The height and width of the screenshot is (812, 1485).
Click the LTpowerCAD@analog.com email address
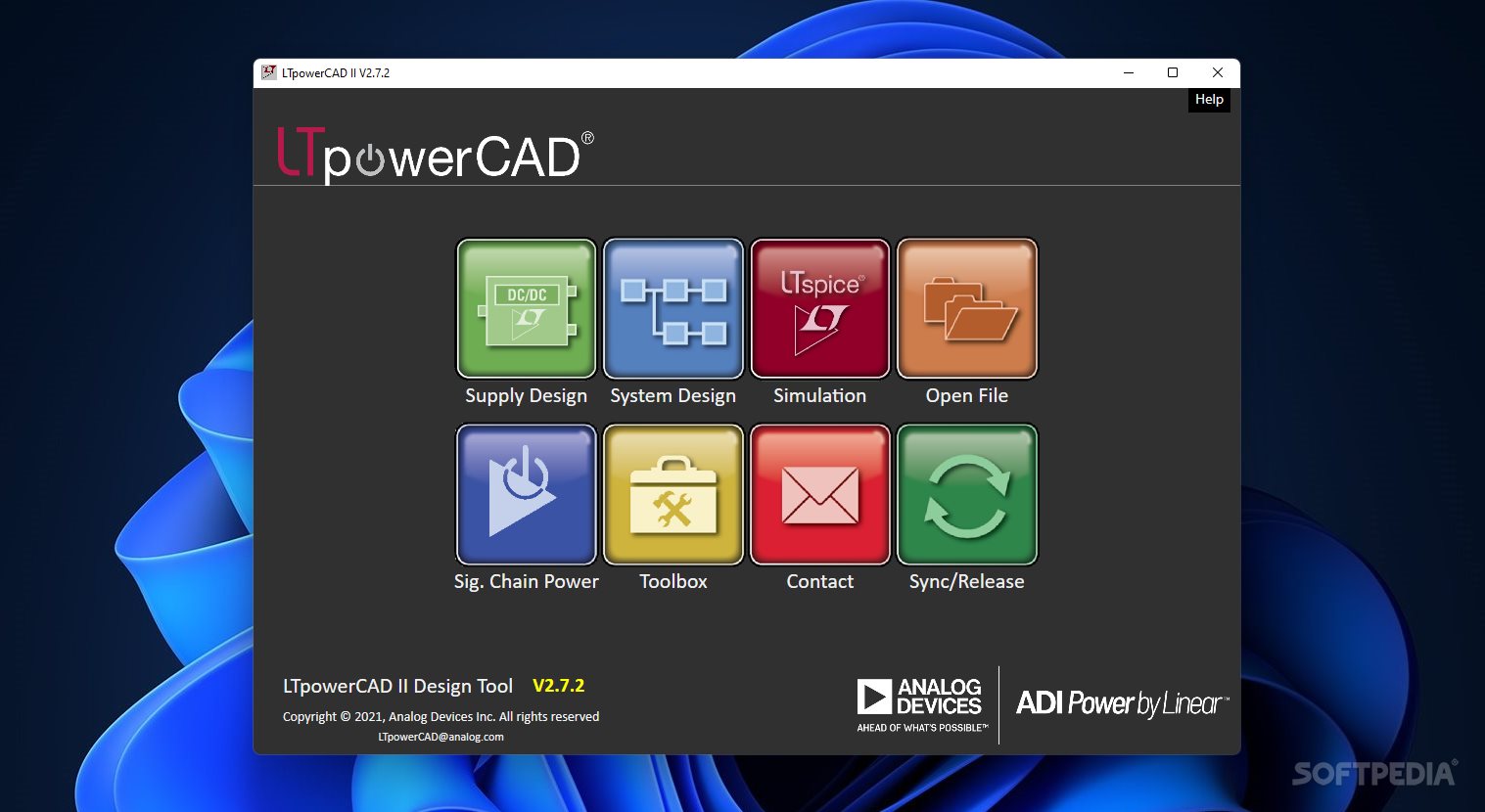point(441,737)
